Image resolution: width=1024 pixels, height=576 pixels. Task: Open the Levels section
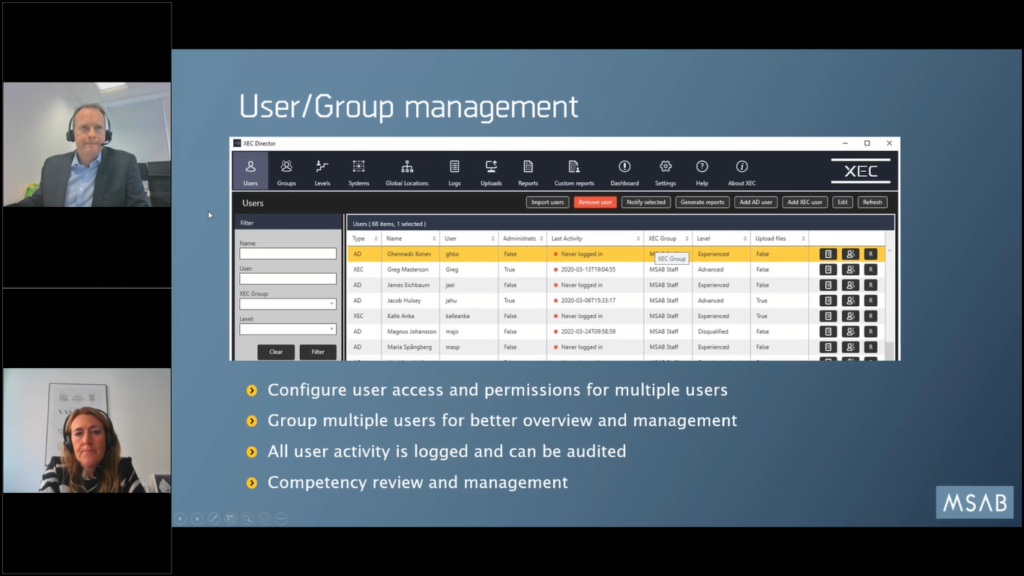(x=322, y=172)
